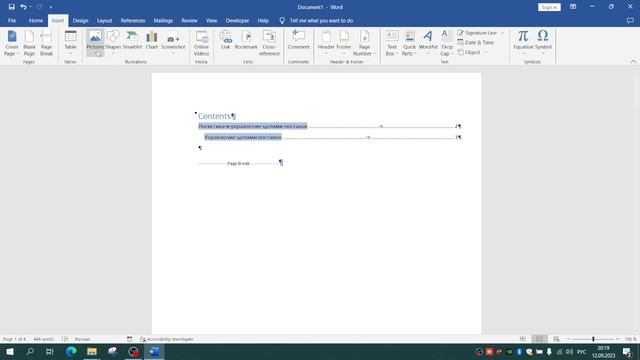Click the Sign in button

coord(549,7)
